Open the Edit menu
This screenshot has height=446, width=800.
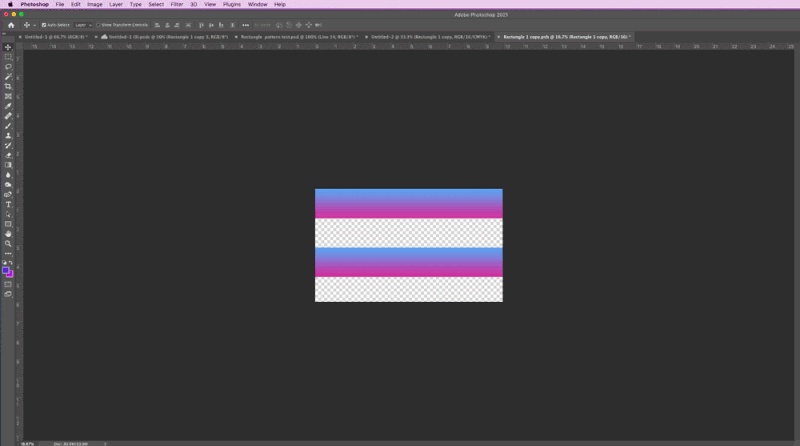(76, 4)
